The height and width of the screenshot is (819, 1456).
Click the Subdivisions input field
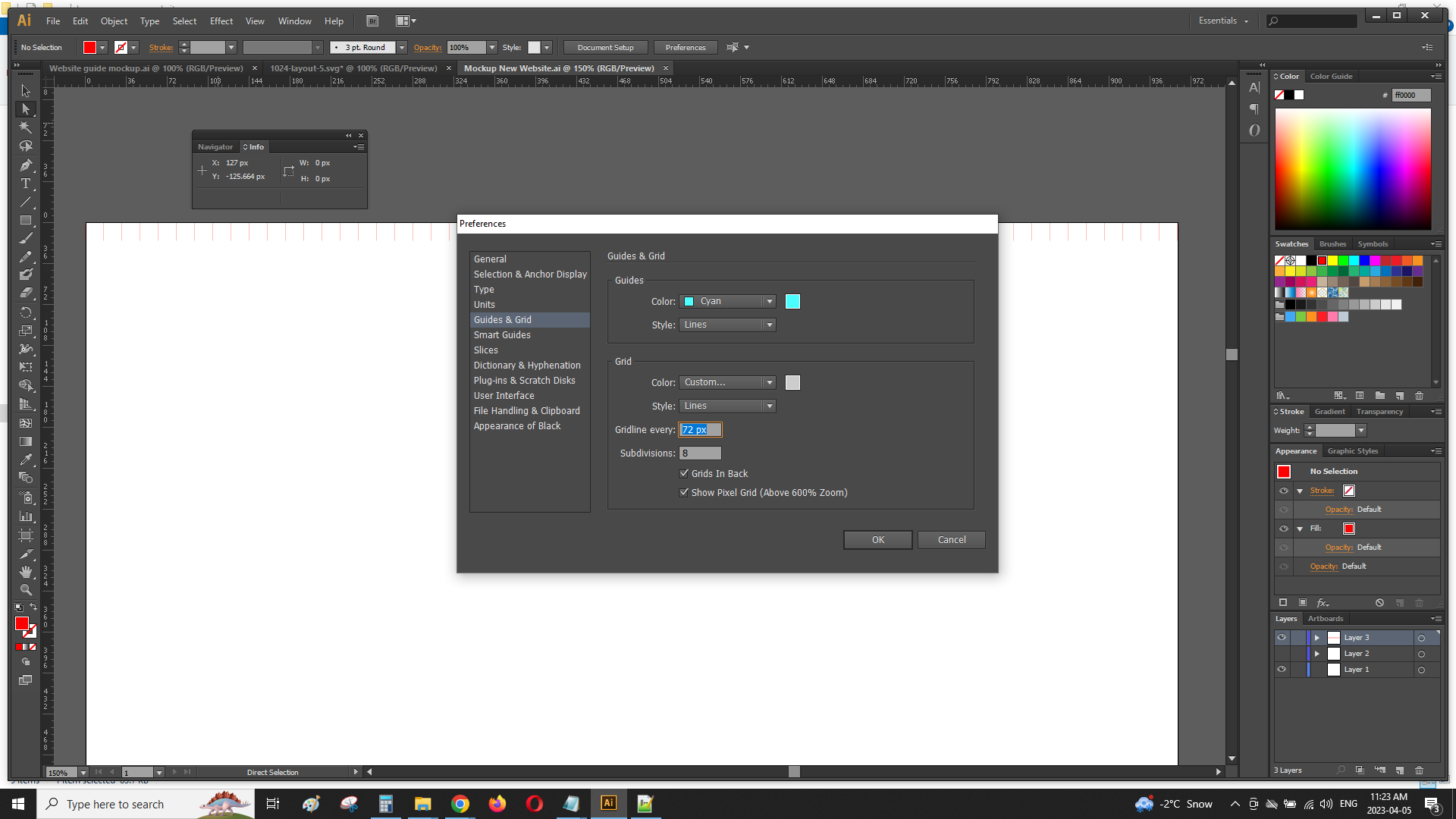700,453
